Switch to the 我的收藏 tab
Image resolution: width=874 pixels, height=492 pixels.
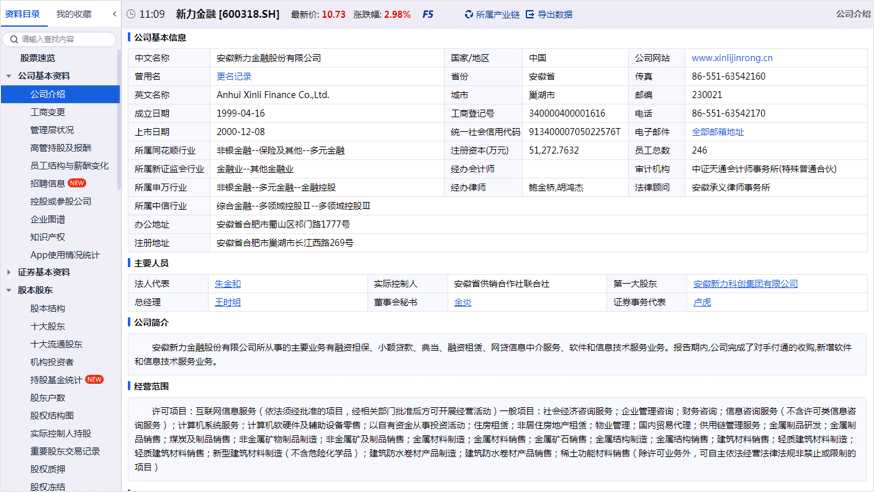point(74,14)
